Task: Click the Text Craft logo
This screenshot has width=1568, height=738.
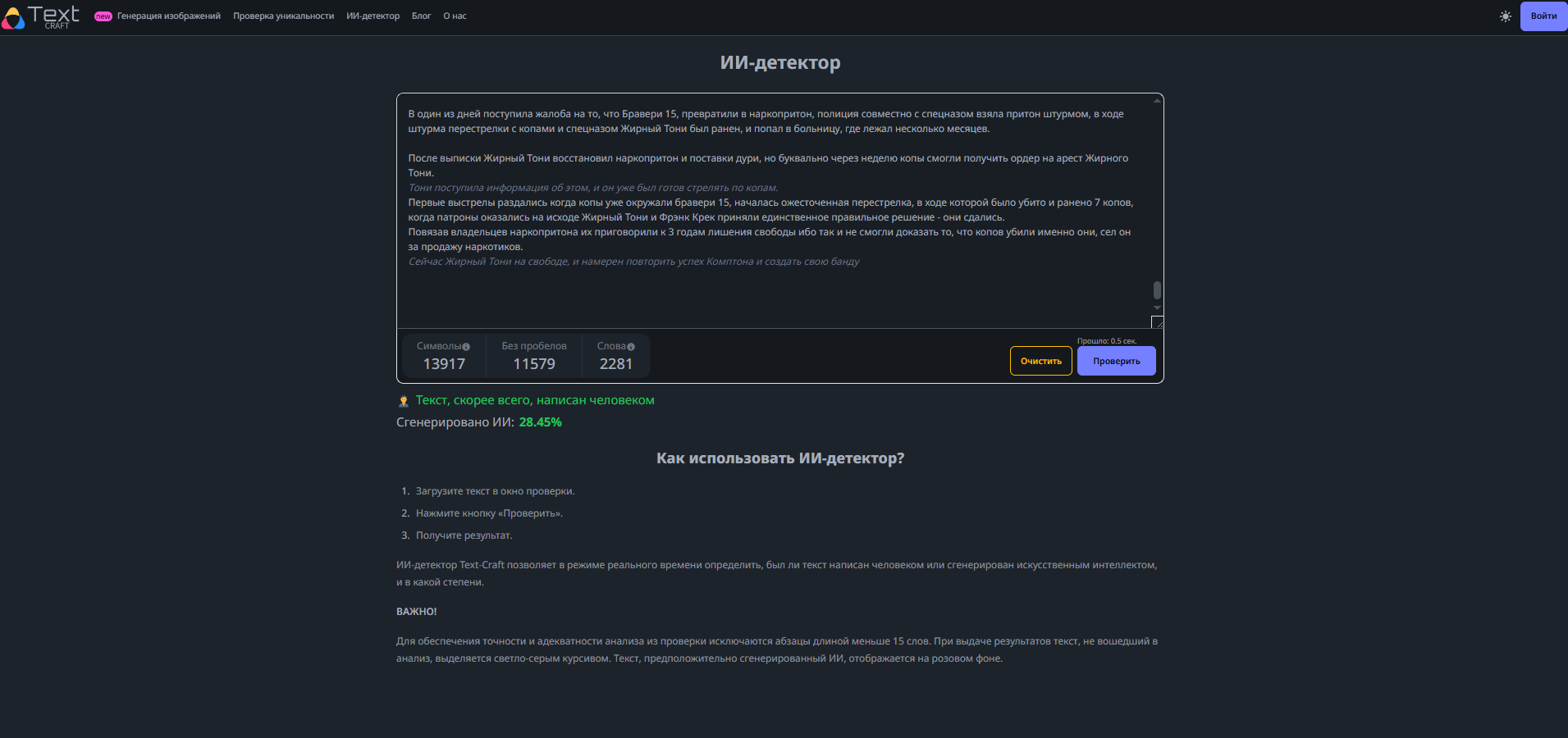Action: (41, 16)
